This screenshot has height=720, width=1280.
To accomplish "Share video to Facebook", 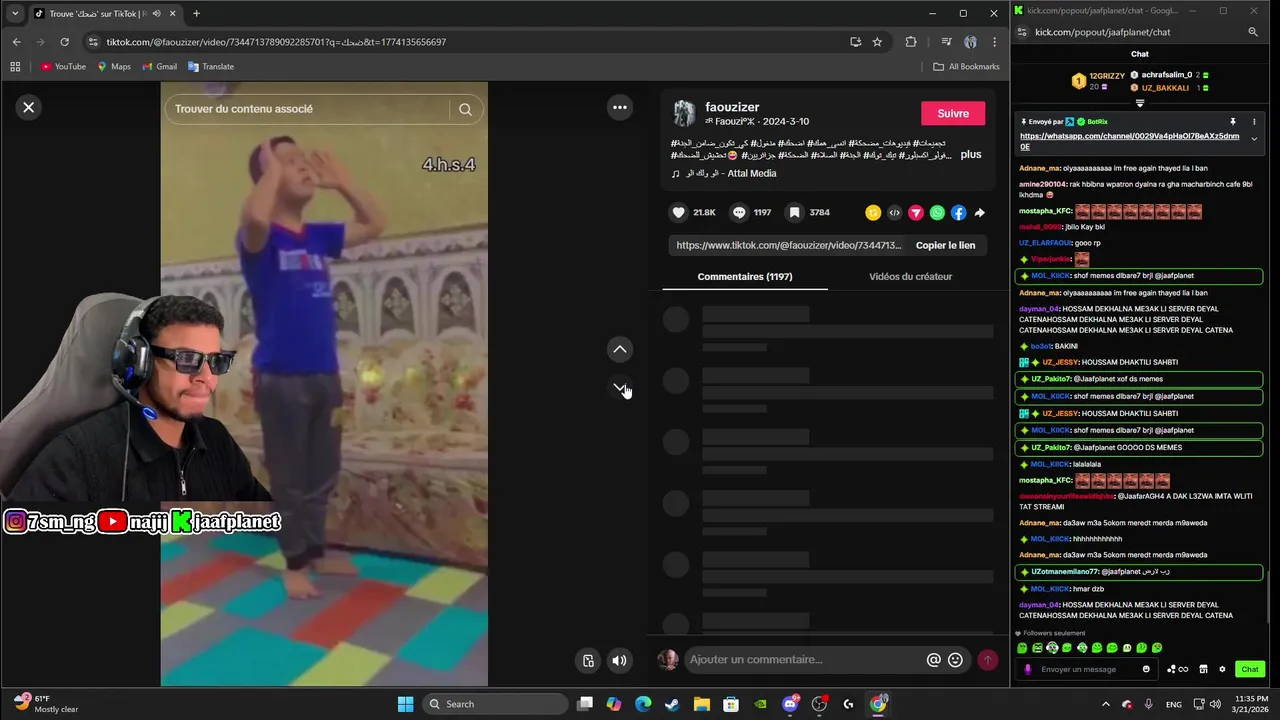I will coord(958,212).
